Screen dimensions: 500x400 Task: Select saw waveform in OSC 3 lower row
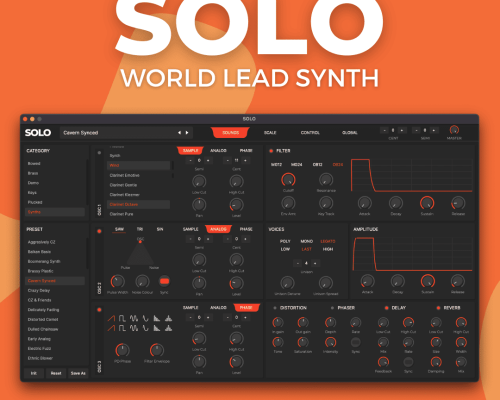pyautogui.click(x=111, y=328)
